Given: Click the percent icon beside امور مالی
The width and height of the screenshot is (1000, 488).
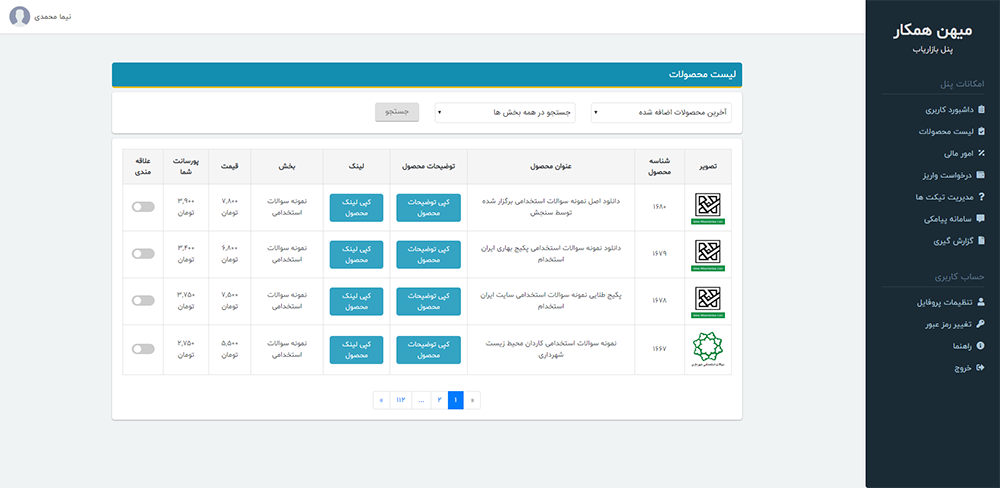Looking at the screenshot, I should (x=981, y=153).
